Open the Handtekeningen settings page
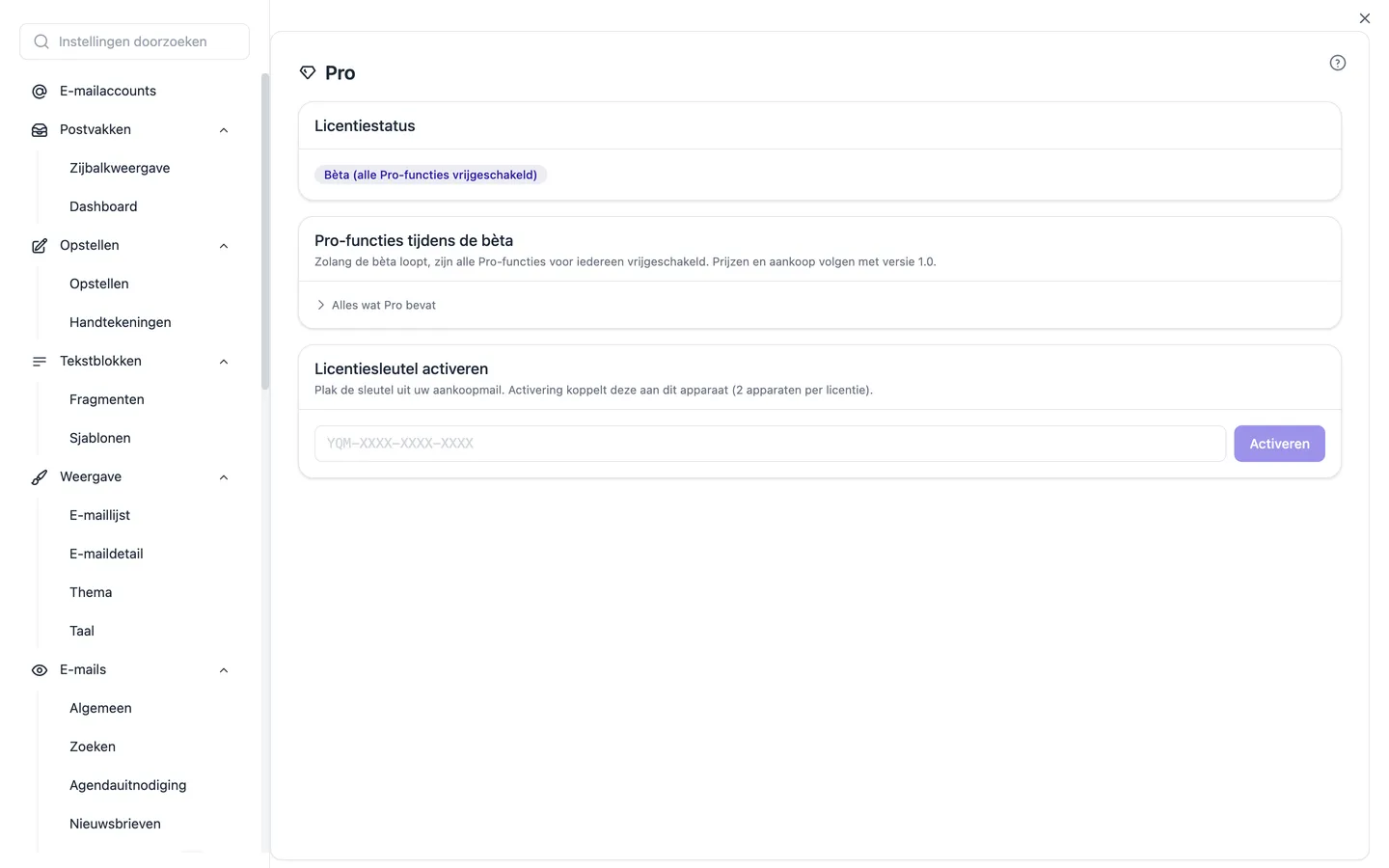Viewport: 1389px width, 868px height. tap(121, 322)
